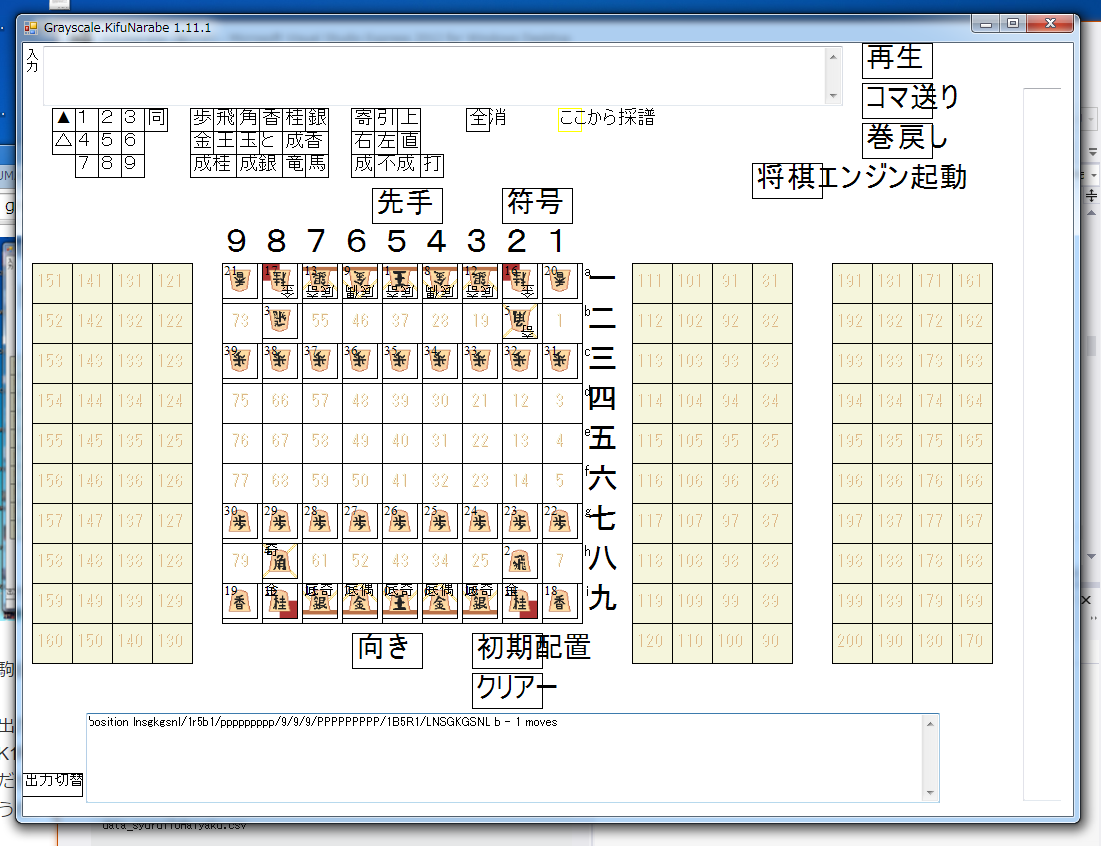1101x846 pixels.
Task: Click the 竜 dragon input key
Action: point(294,165)
